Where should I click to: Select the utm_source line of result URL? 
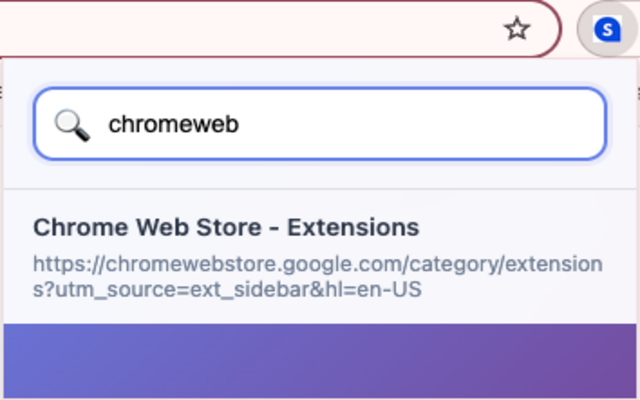[x=228, y=290]
